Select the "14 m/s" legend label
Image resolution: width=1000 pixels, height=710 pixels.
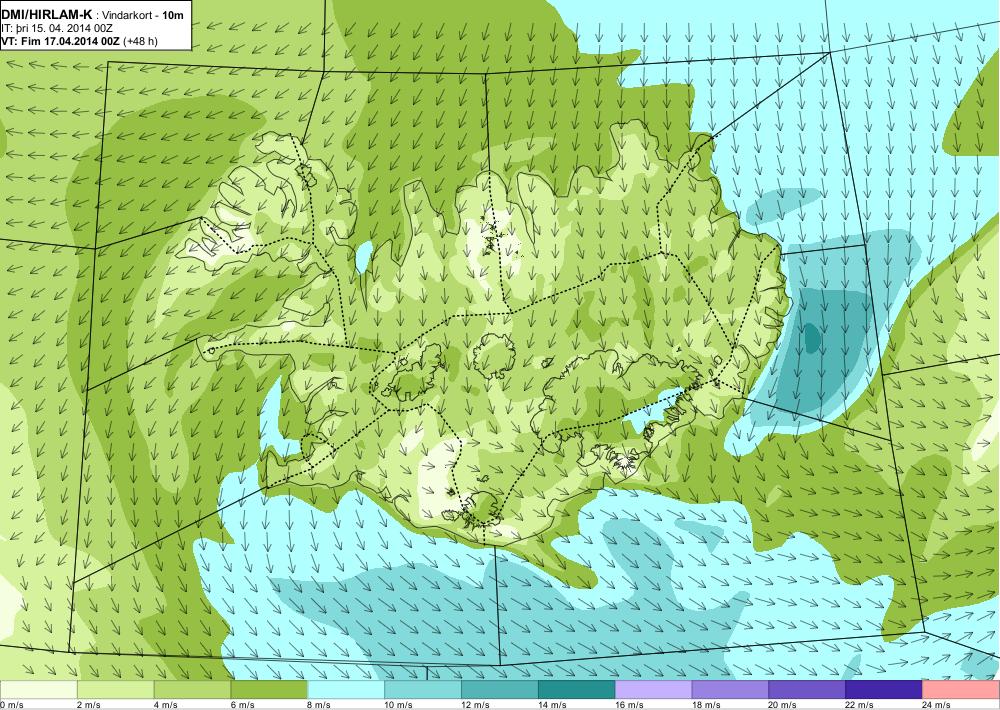(552, 705)
